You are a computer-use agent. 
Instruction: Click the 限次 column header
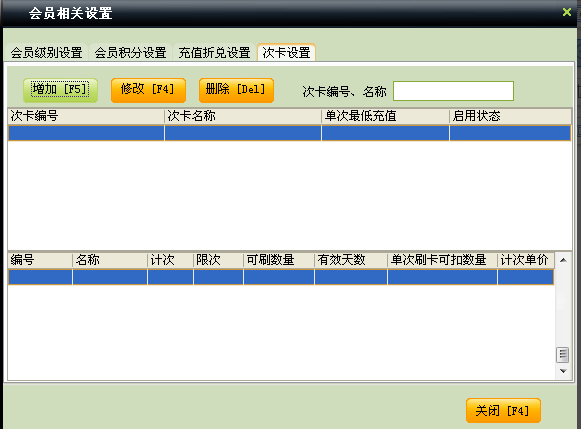coord(218,260)
